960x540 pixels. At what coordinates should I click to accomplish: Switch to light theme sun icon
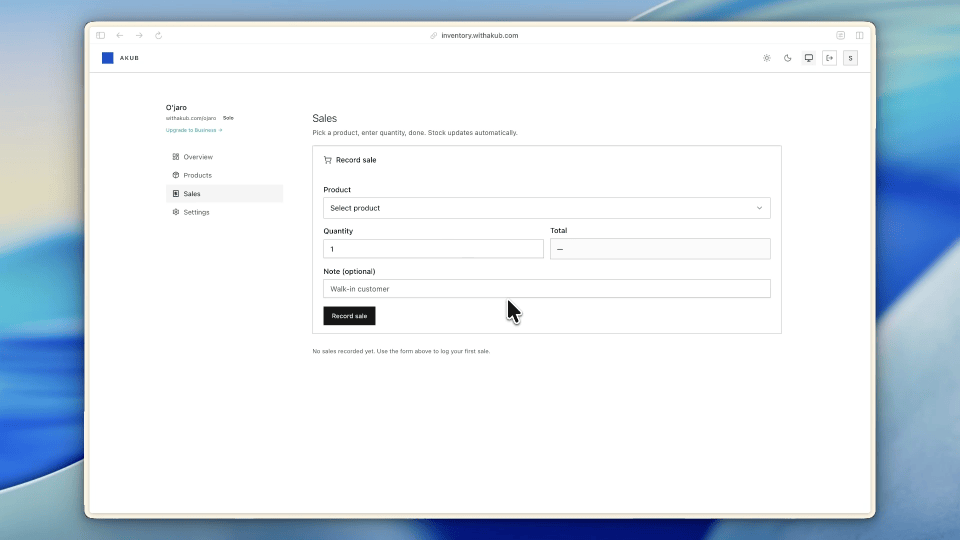pyautogui.click(x=767, y=58)
